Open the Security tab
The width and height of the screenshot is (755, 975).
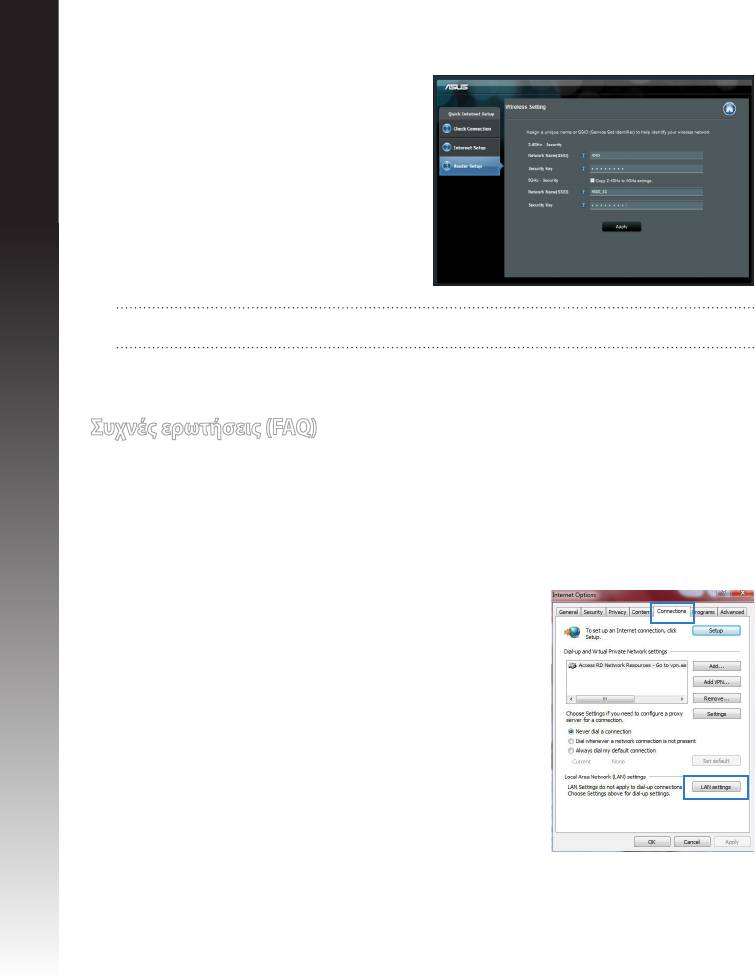(x=592, y=611)
